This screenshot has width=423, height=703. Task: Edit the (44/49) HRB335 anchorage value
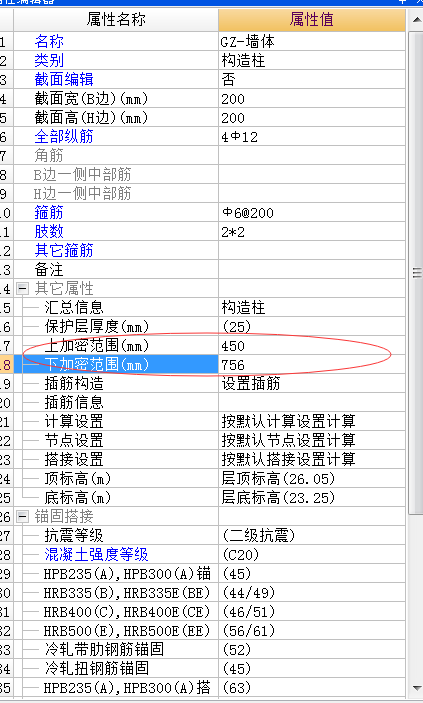click(312, 593)
